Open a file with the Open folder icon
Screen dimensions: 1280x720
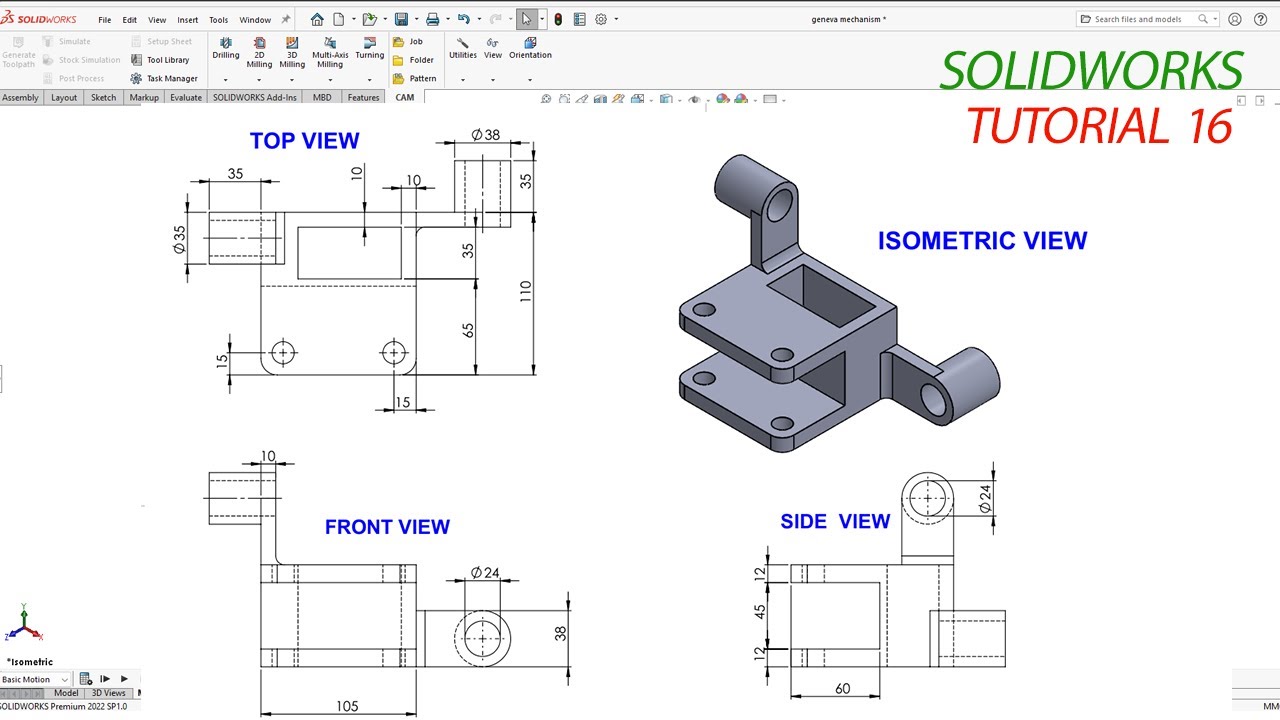369,19
